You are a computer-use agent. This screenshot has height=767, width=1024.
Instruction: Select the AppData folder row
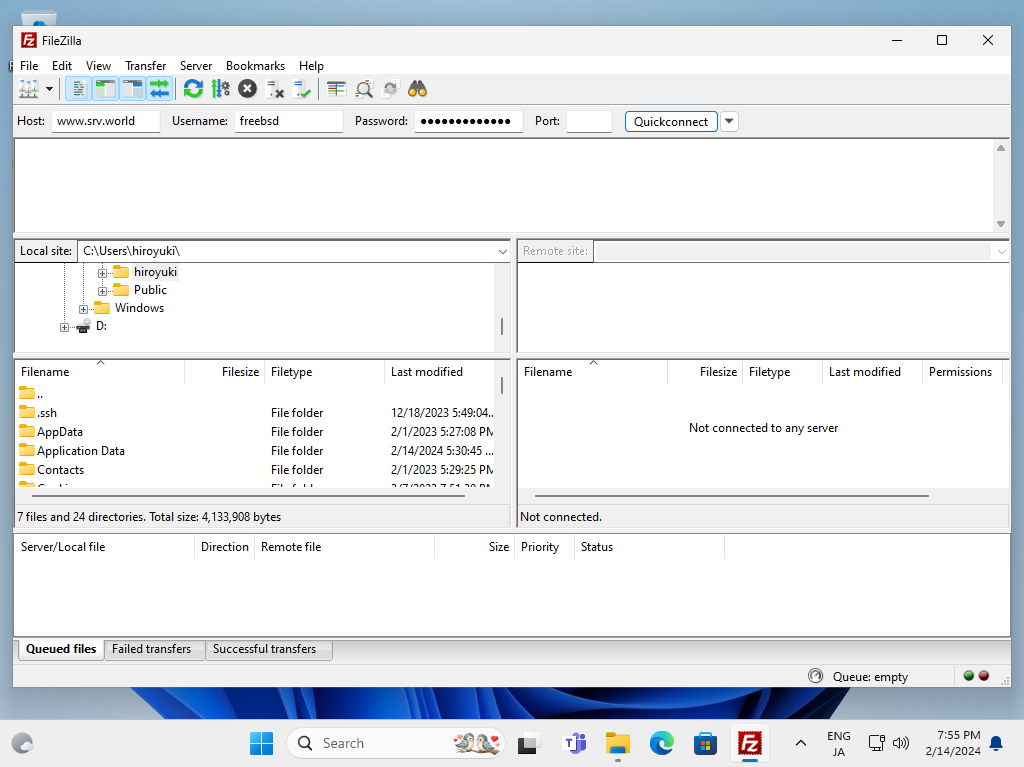coord(255,432)
